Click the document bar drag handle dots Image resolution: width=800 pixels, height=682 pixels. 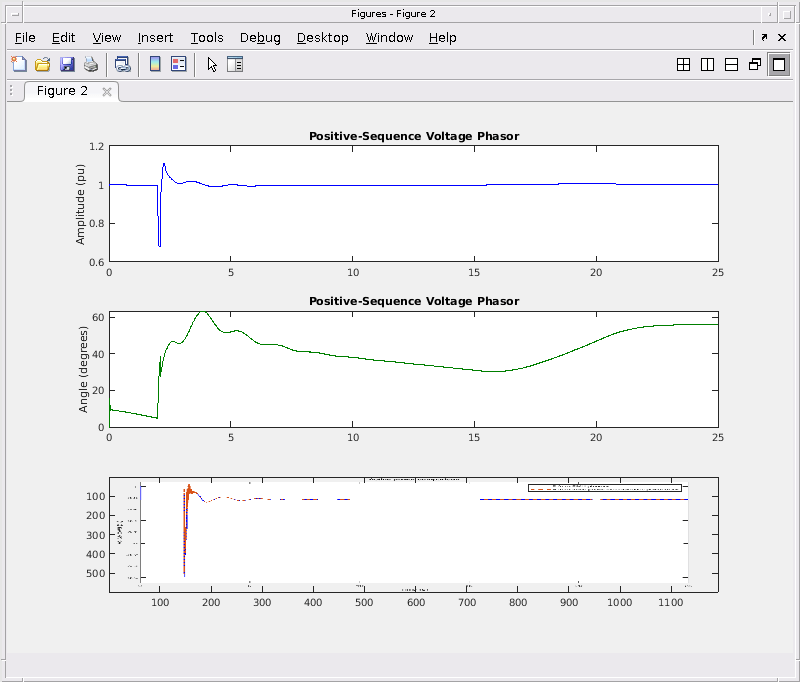click(11, 91)
